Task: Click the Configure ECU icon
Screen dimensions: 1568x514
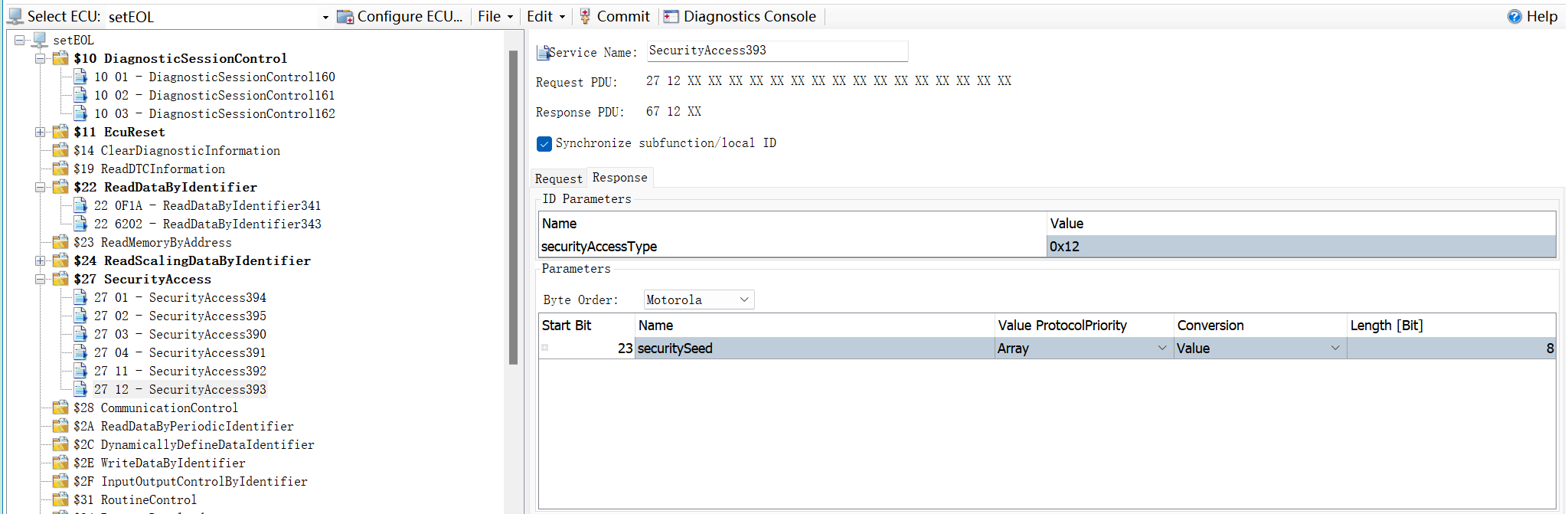Action: [x=345, y=17]
